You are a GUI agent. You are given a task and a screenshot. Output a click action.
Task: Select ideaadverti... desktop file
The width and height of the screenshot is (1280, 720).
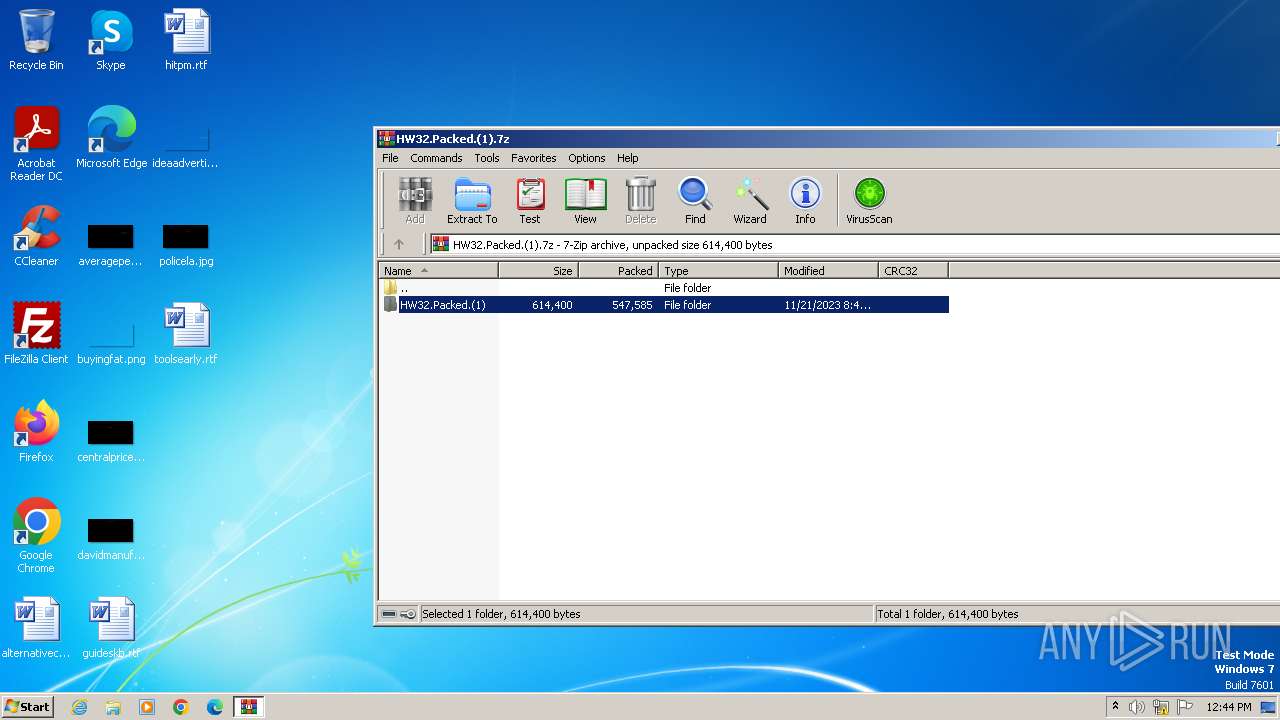[186, 148]
